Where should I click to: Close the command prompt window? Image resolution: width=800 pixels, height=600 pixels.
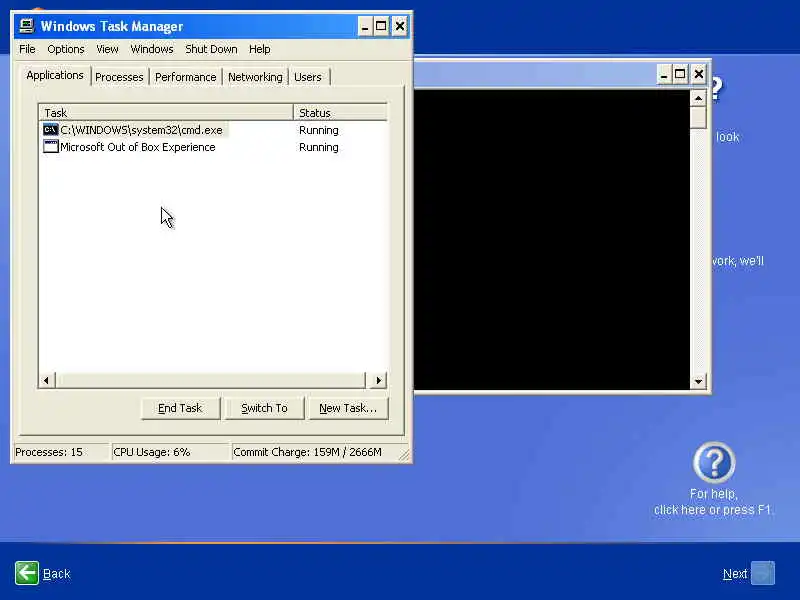699,74
